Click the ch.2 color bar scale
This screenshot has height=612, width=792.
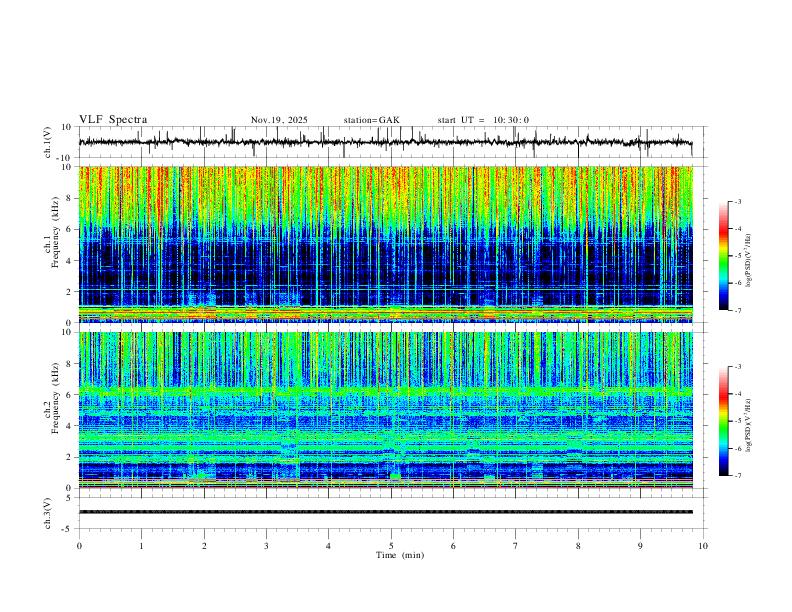(724, 421)
